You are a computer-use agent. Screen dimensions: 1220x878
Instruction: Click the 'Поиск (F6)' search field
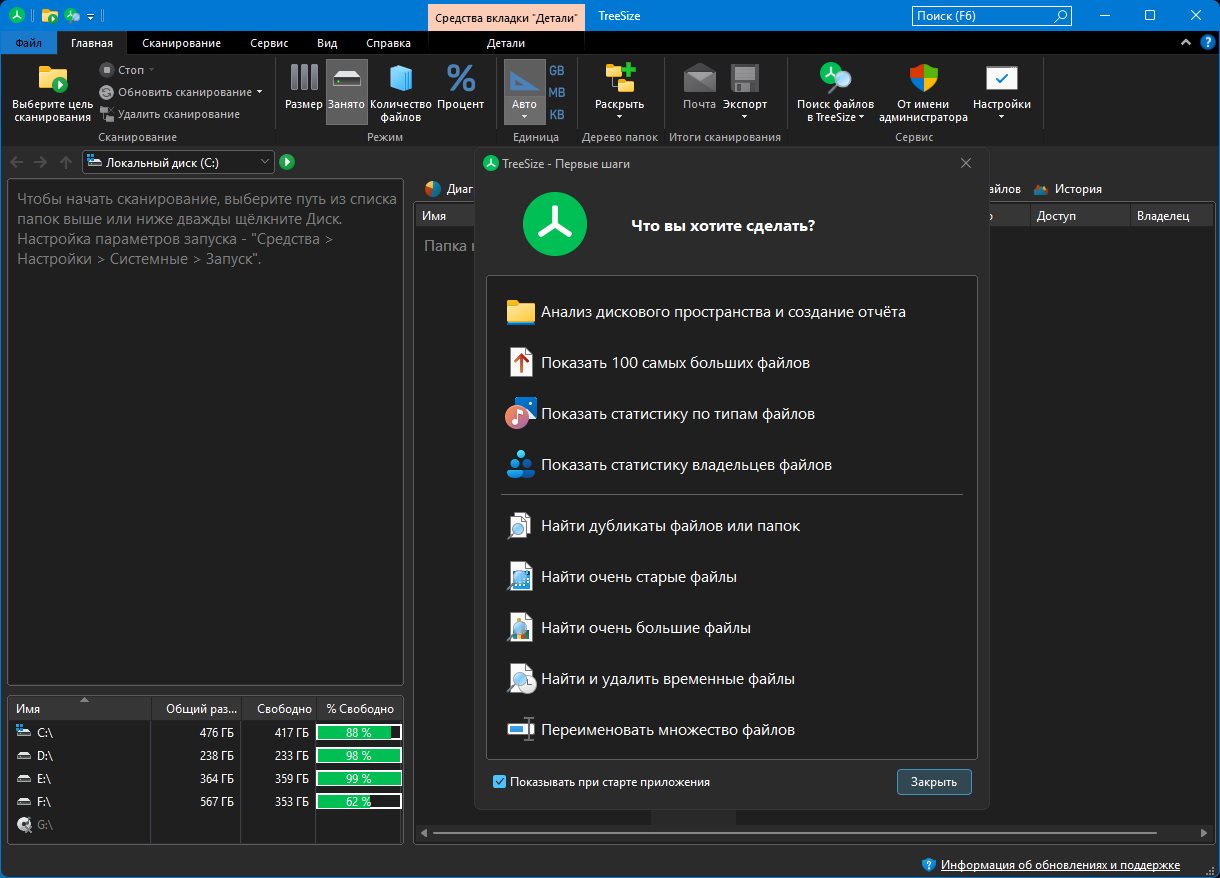(983, 16)
